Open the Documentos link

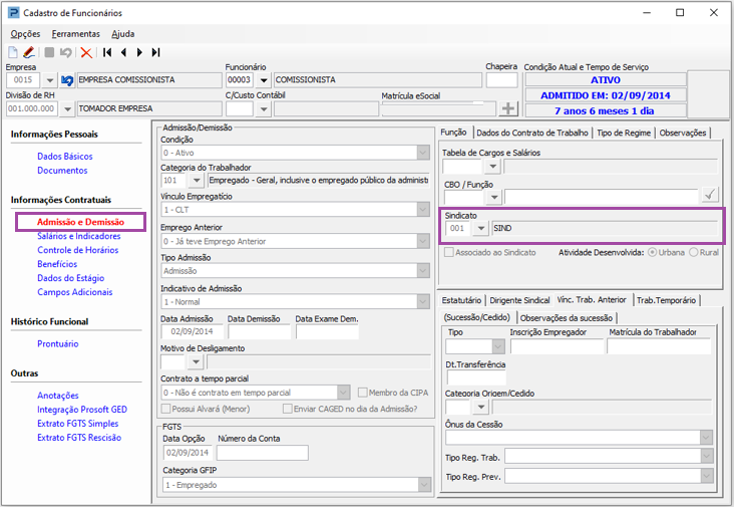pos(62,170)
